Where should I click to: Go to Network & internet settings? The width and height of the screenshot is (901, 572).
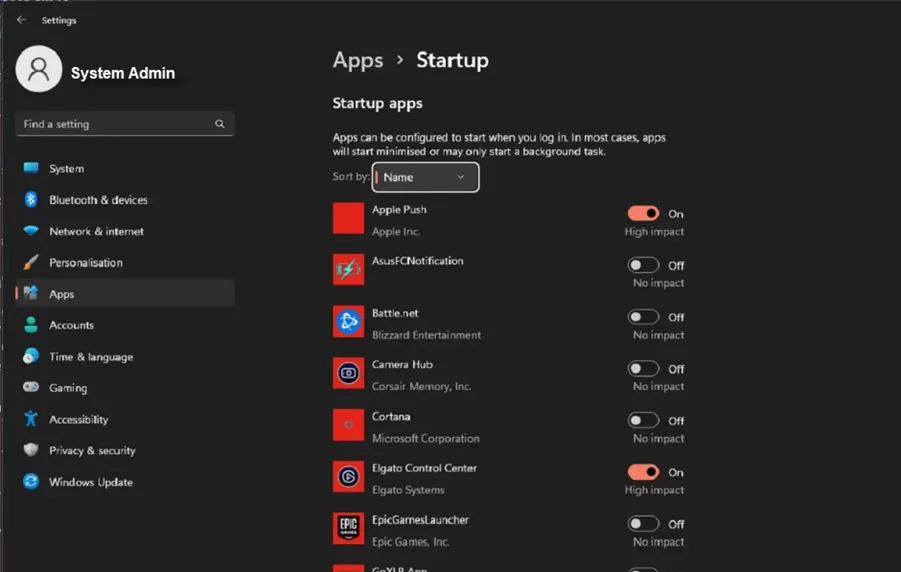(x=125, y=231)
